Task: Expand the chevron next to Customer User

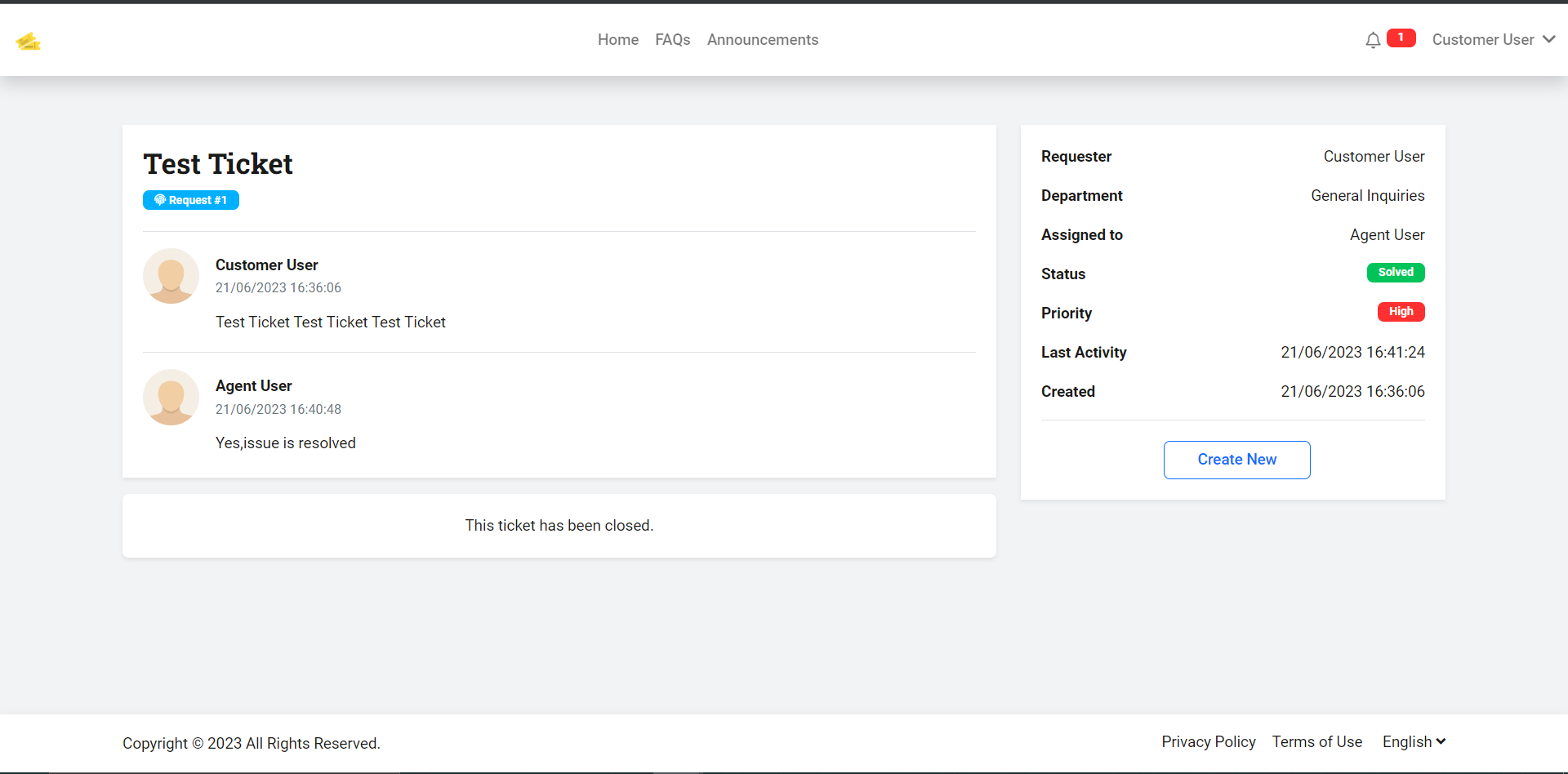Action: point(1549,39)
